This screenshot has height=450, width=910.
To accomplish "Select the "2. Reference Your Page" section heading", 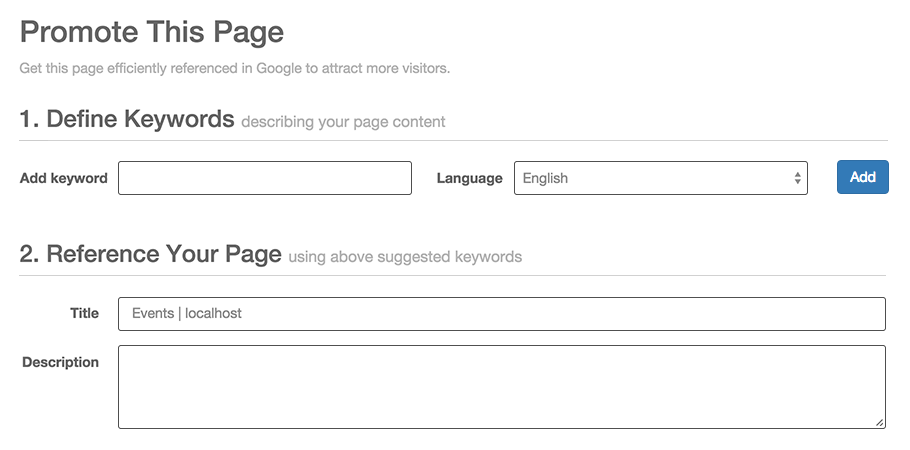I will coord(150,254).
